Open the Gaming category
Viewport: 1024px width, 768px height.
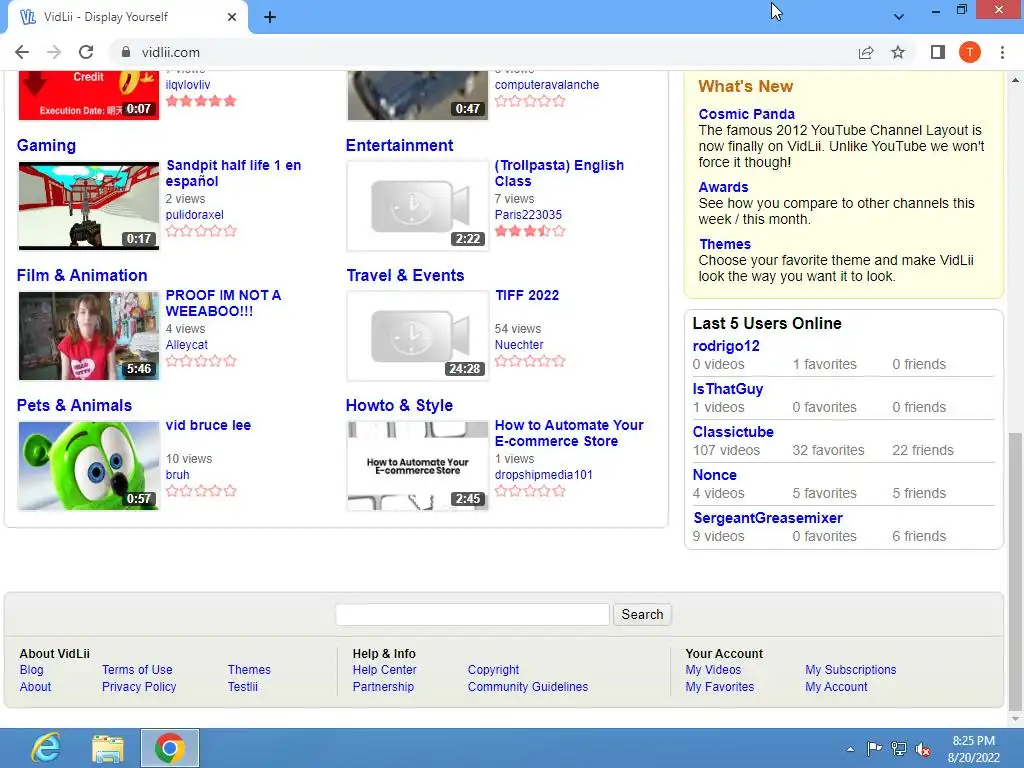(46, 145)
